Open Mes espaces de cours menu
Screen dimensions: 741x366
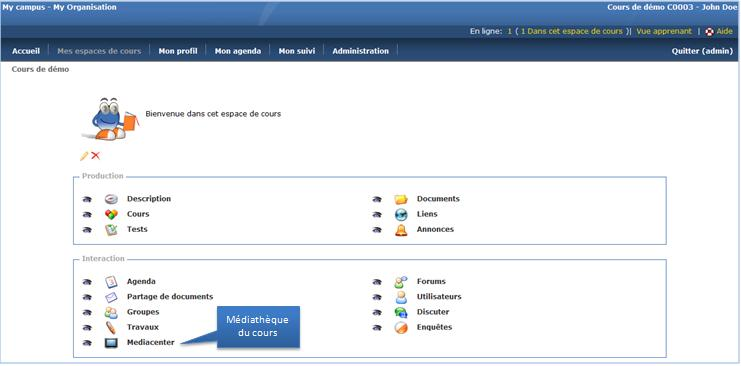coord(99,51)
